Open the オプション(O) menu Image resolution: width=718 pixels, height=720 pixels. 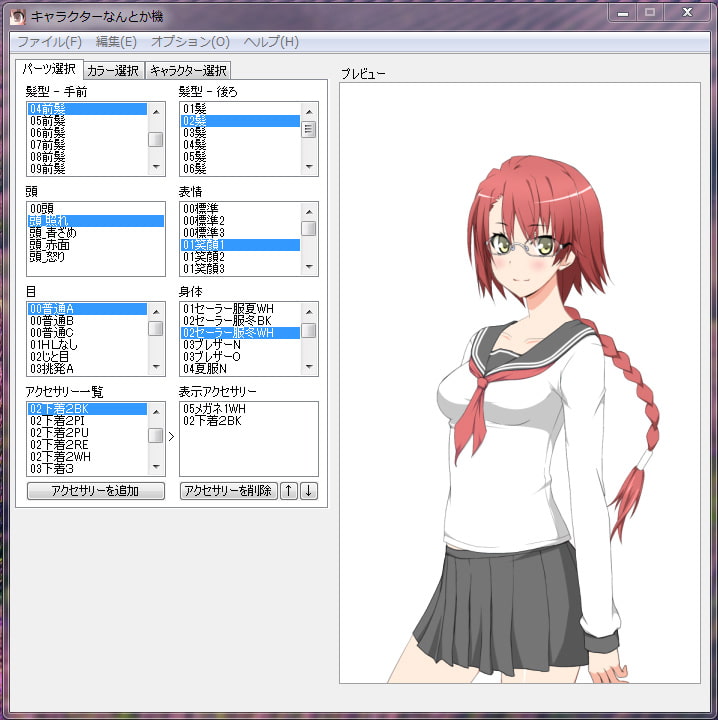click(190, 42)
